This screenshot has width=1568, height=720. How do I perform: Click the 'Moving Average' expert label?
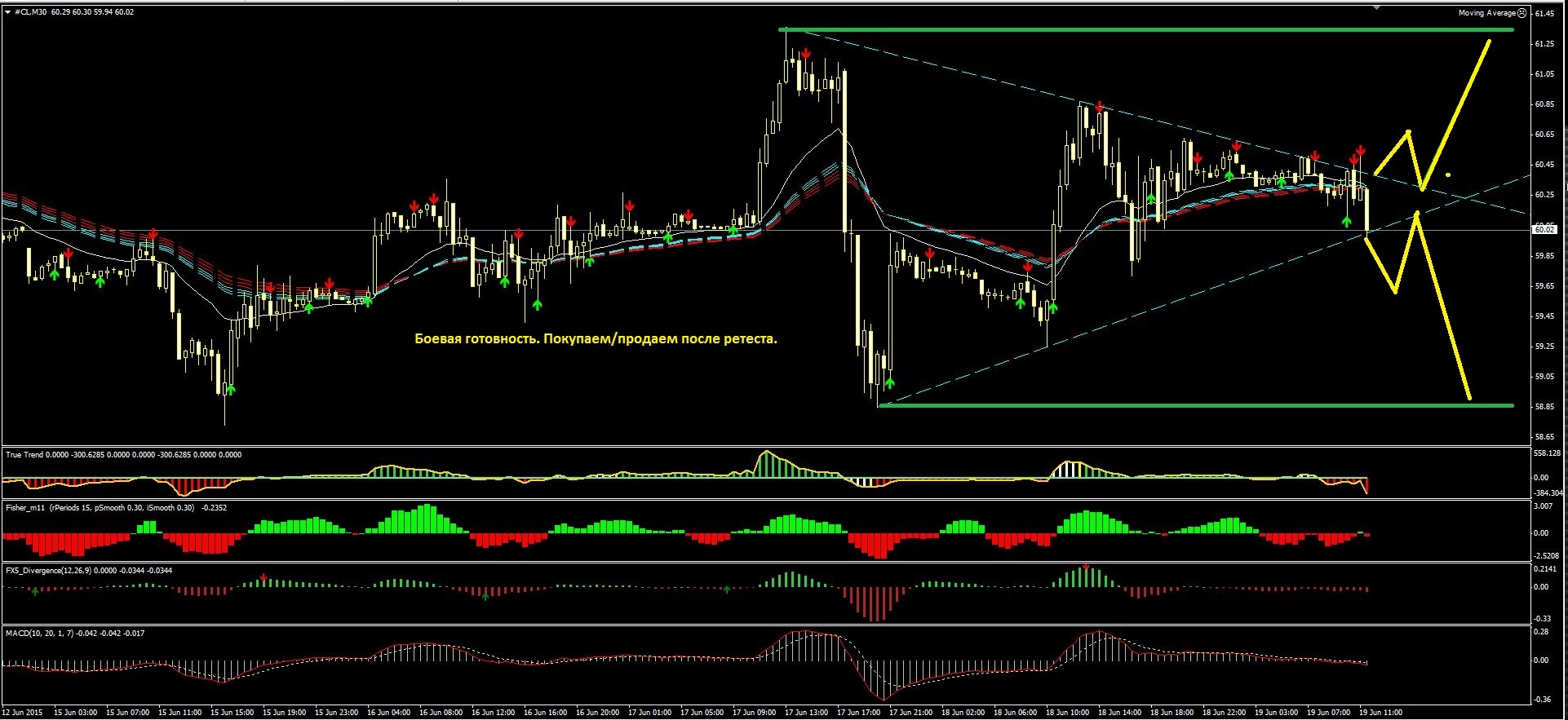pos(1487,13)
